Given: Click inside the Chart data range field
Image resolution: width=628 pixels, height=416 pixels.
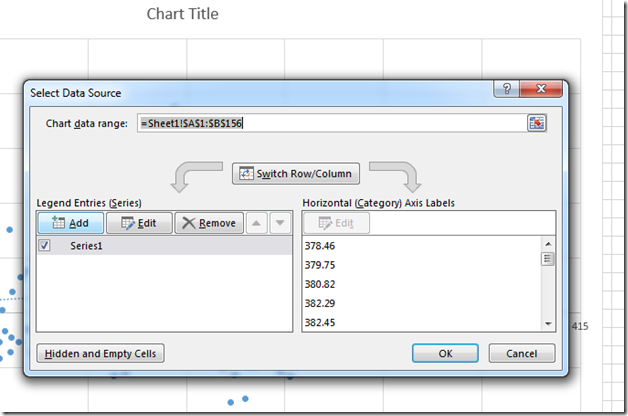Looking at the screenshot, I should (330, 123).
